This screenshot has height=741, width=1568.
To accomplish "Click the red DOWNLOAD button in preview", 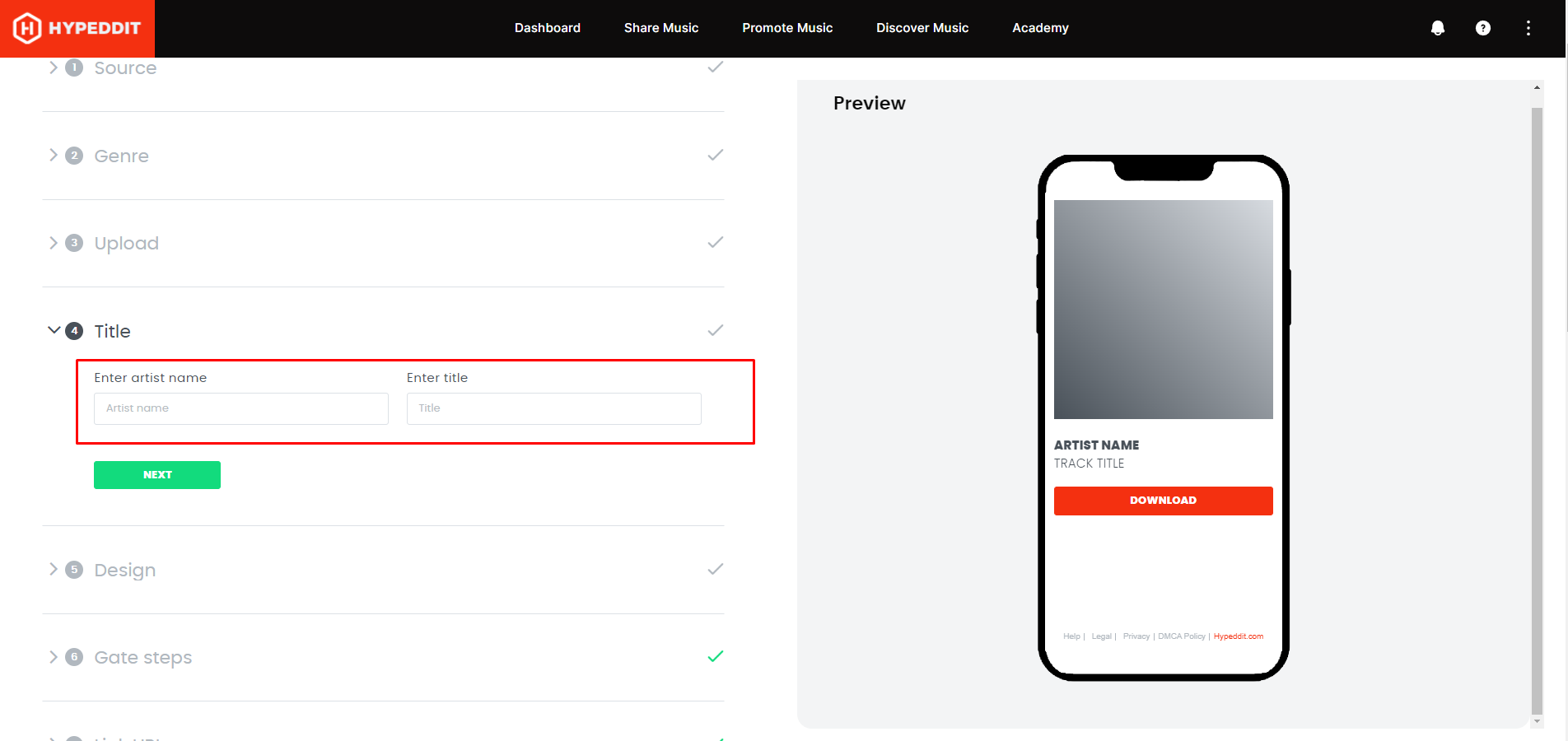I will tap(1163, 501).
